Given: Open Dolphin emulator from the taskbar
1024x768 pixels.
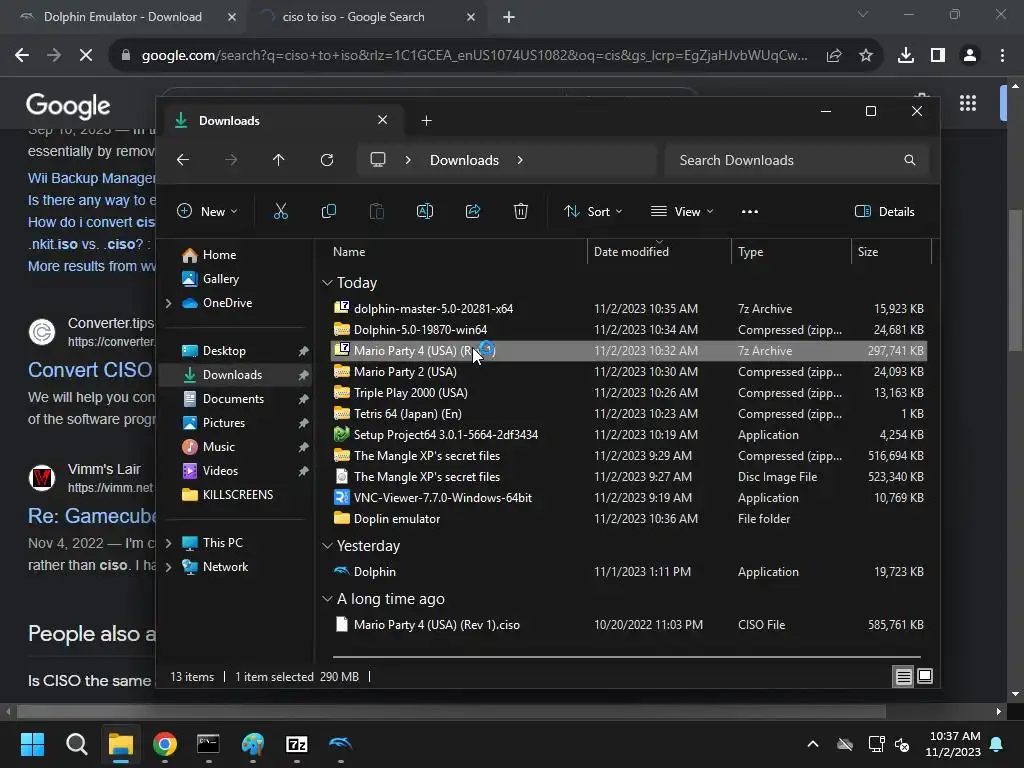Looking at the screenshot, I should click(340, 744).
